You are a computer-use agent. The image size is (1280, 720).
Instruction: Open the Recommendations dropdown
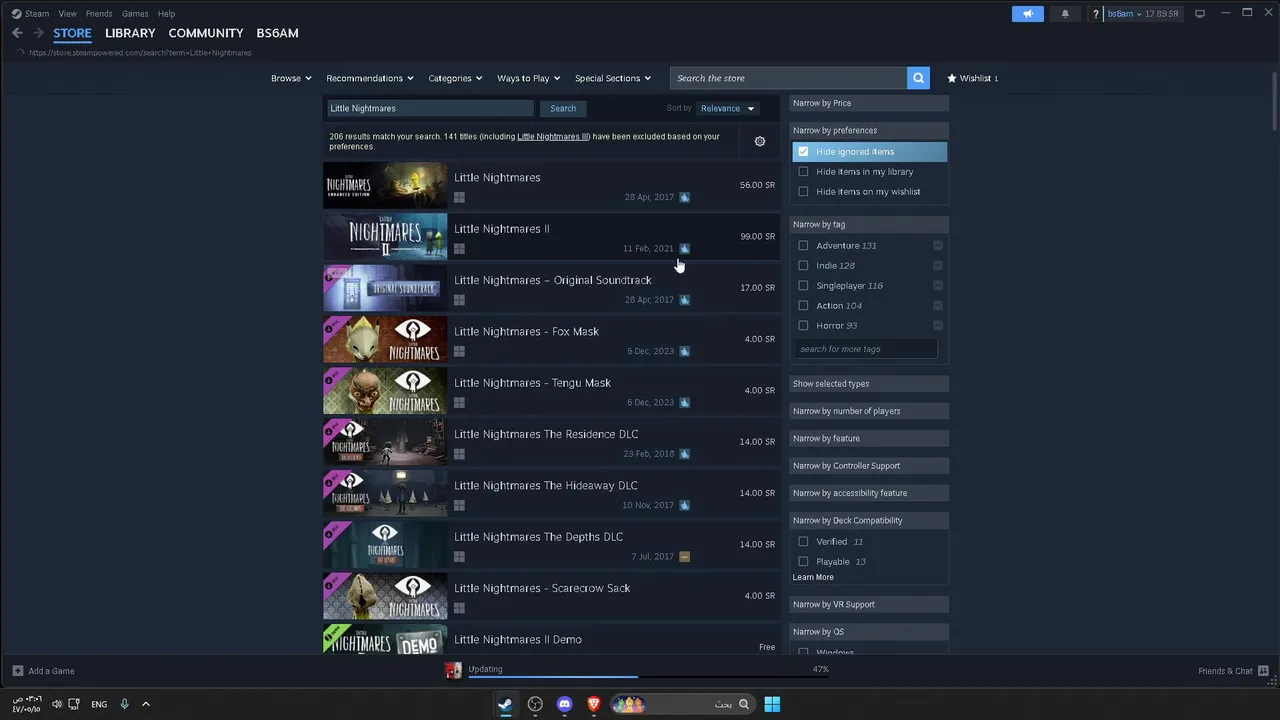370,78
